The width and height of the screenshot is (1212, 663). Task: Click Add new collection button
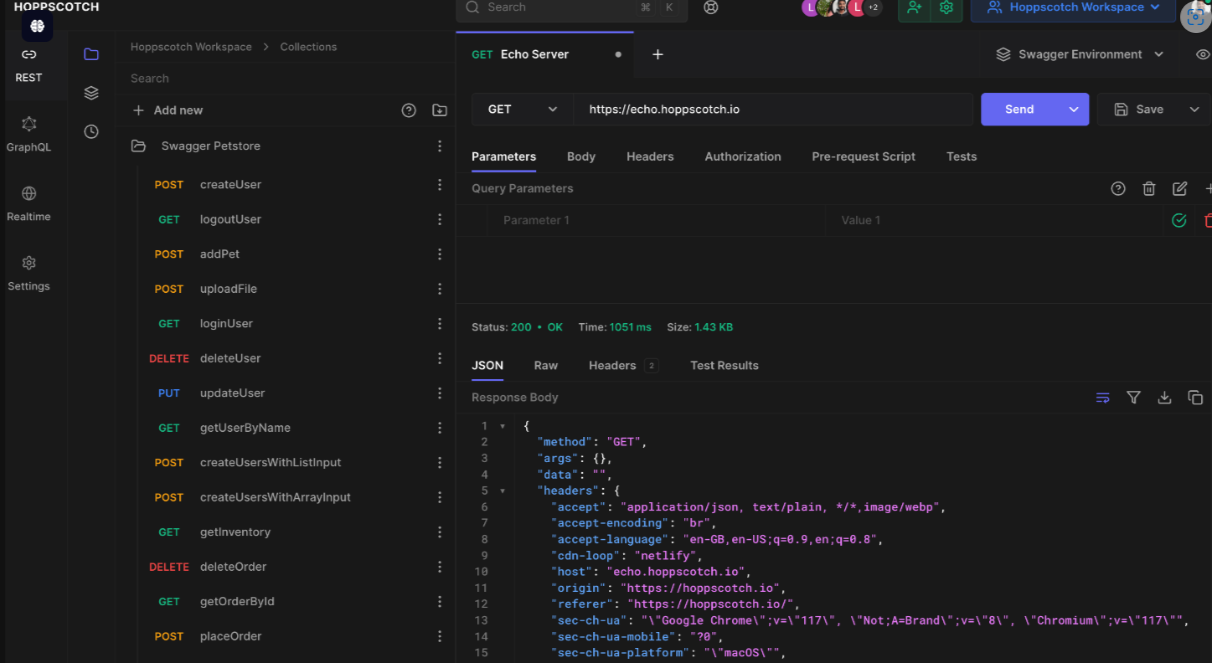pos(168,110)
